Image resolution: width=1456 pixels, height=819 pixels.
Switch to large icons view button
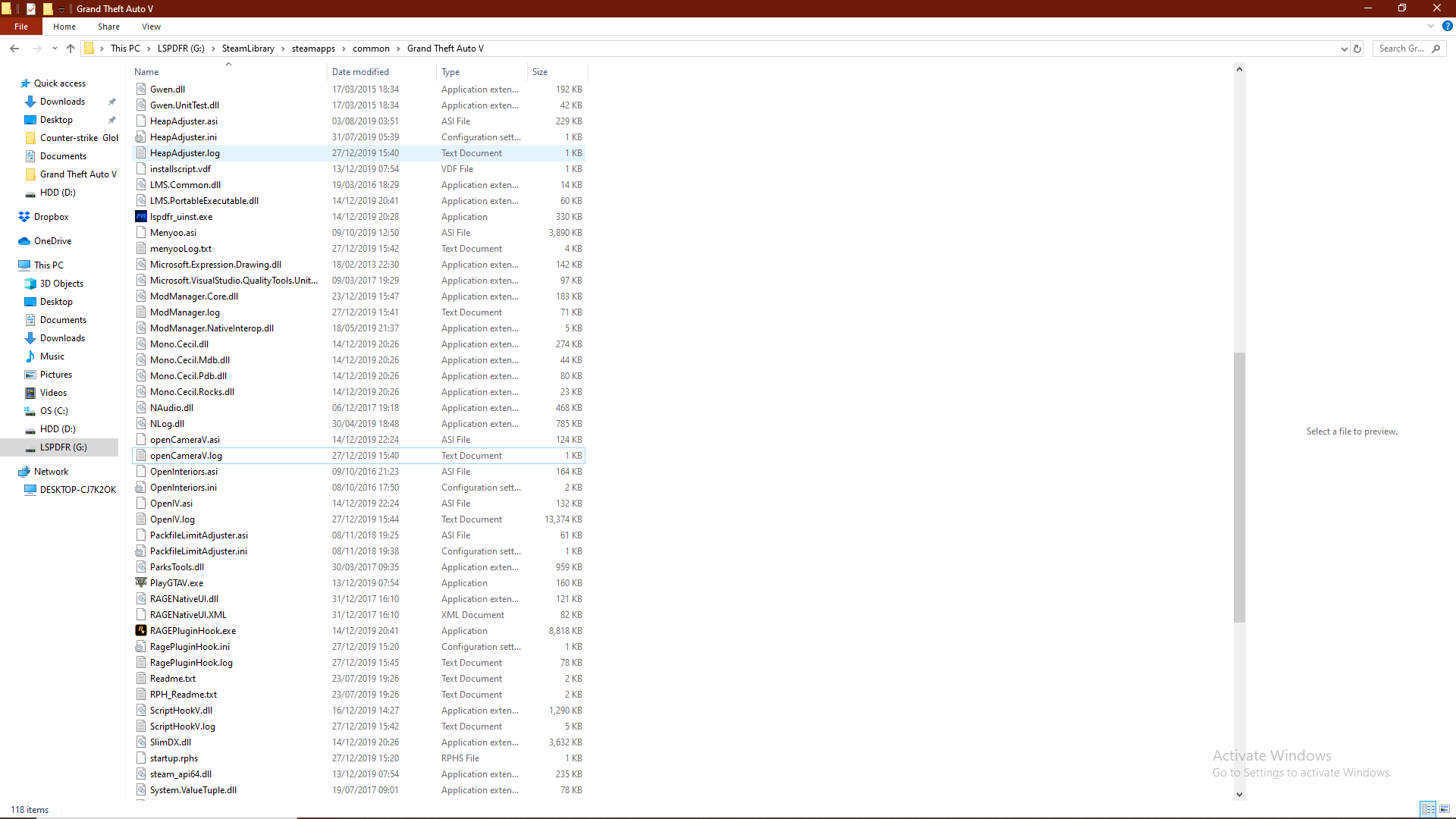(1444, 809)
